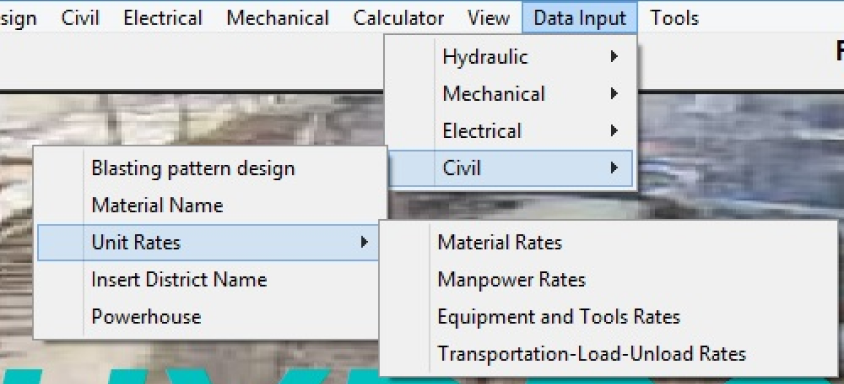
Task: Select the Civil entry in Data Input dropdown
Action: pyautogui.click(x=510, y=168)
